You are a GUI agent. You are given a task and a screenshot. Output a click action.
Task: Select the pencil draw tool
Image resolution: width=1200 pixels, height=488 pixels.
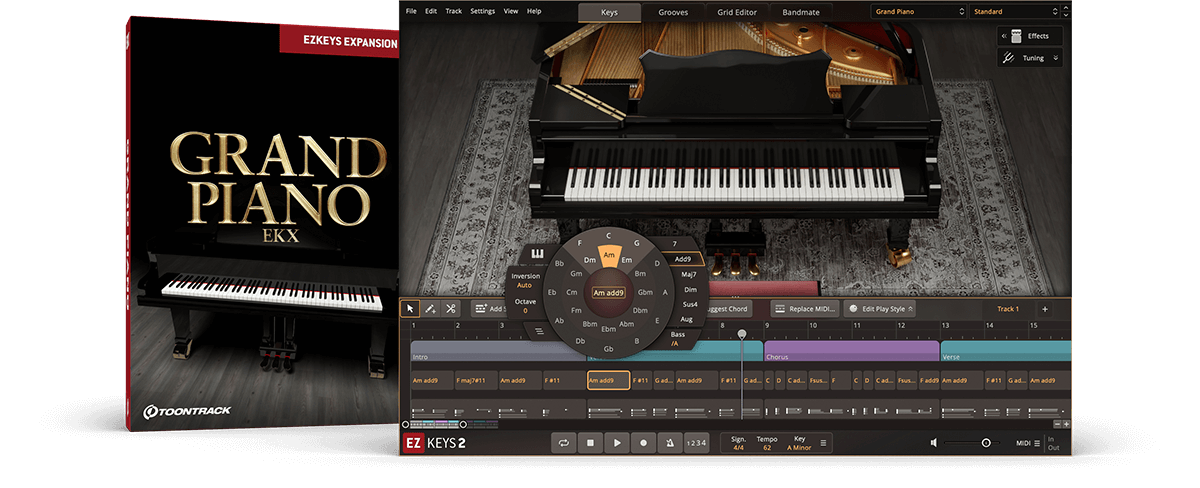(x=430, y=309)
